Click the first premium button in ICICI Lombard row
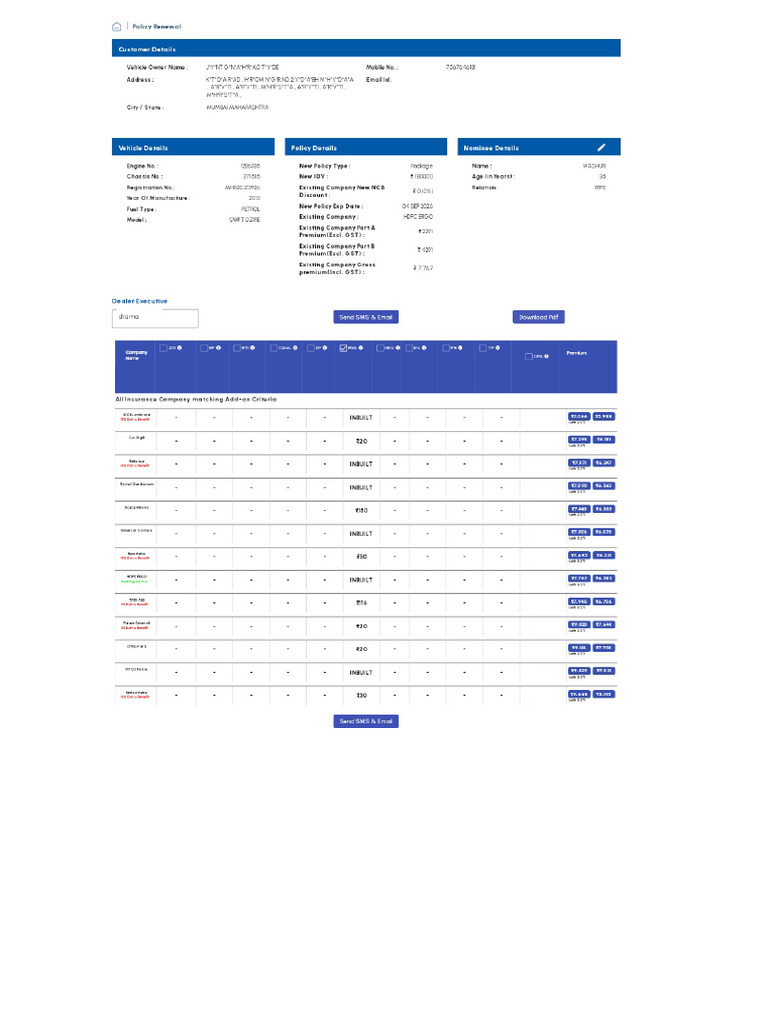This screenshot has height=1024, width=768. tap(579, 416)
